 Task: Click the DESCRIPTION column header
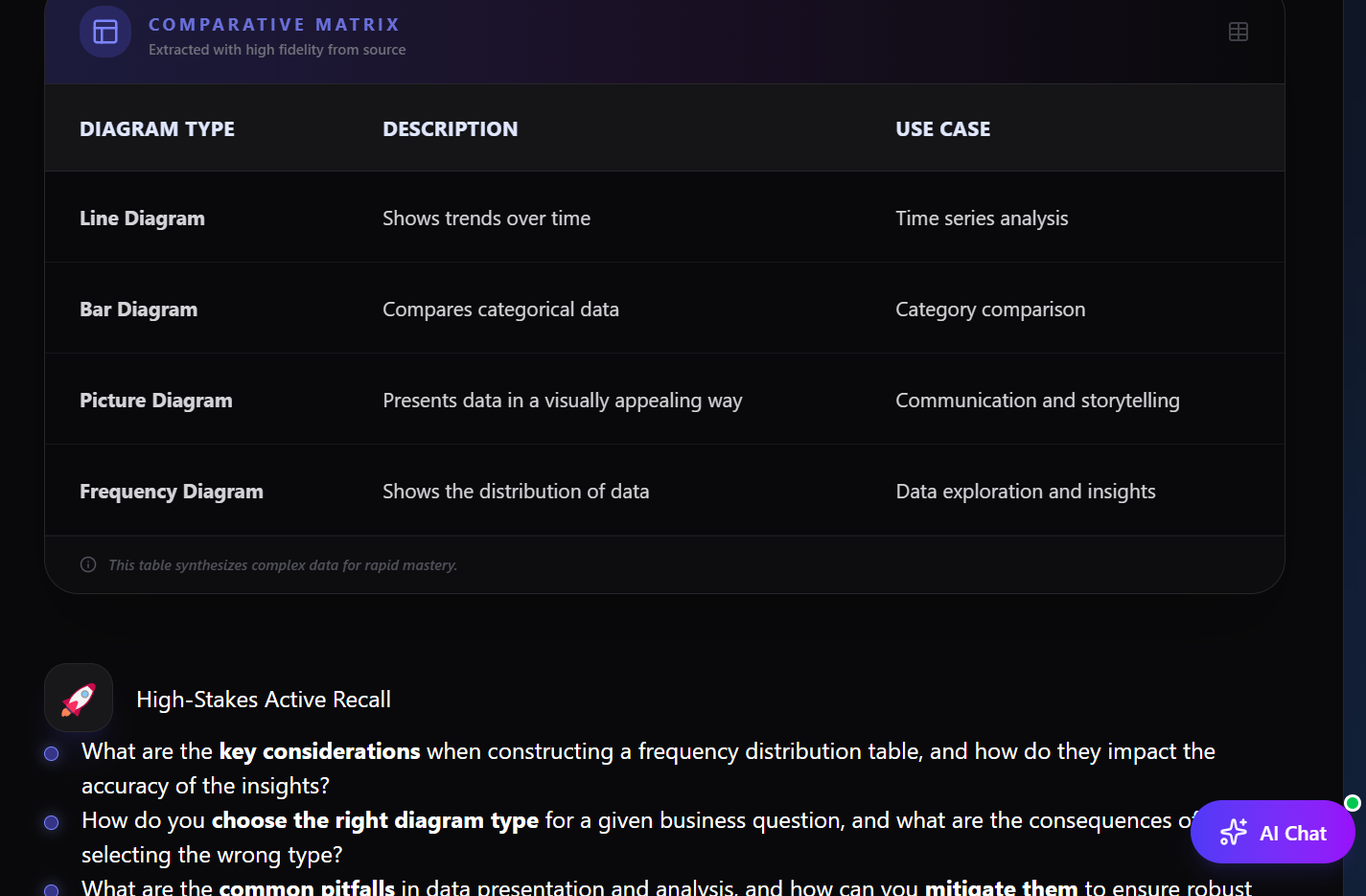451,127
